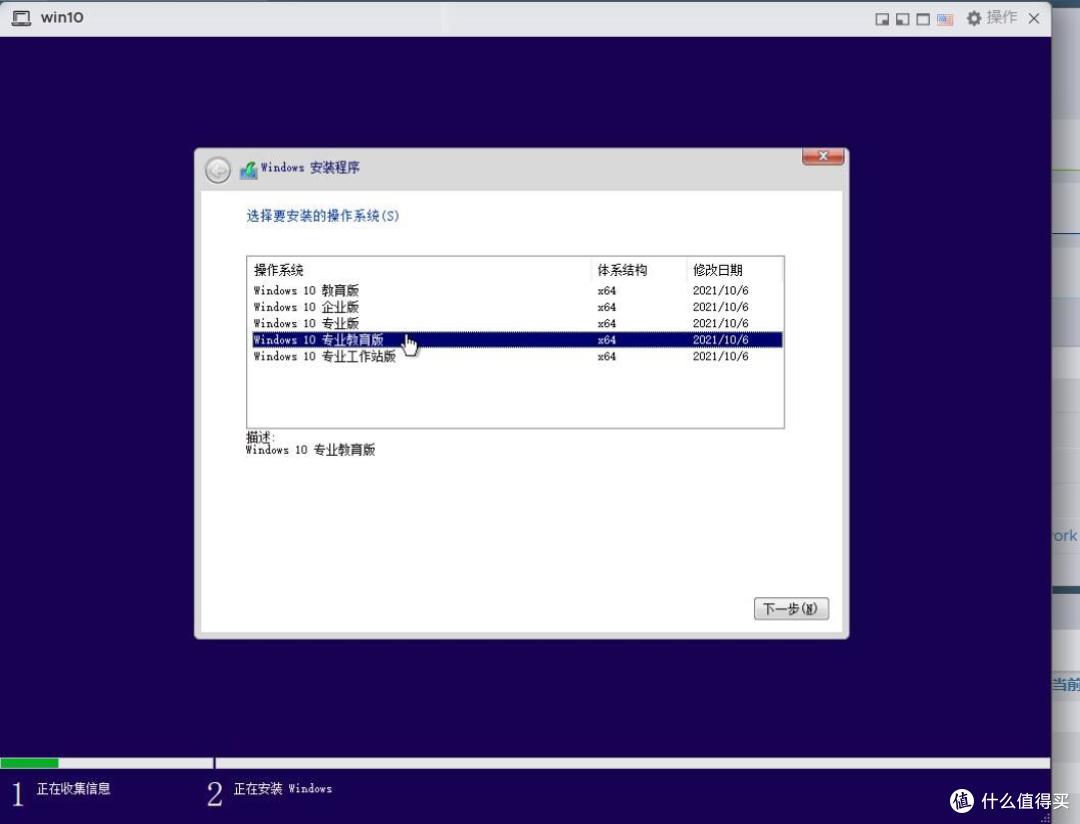Screen dimensions: 1080x824
Task: Click the 操作系统 column header
Action: pyautogui.click(x=419, y=270)
